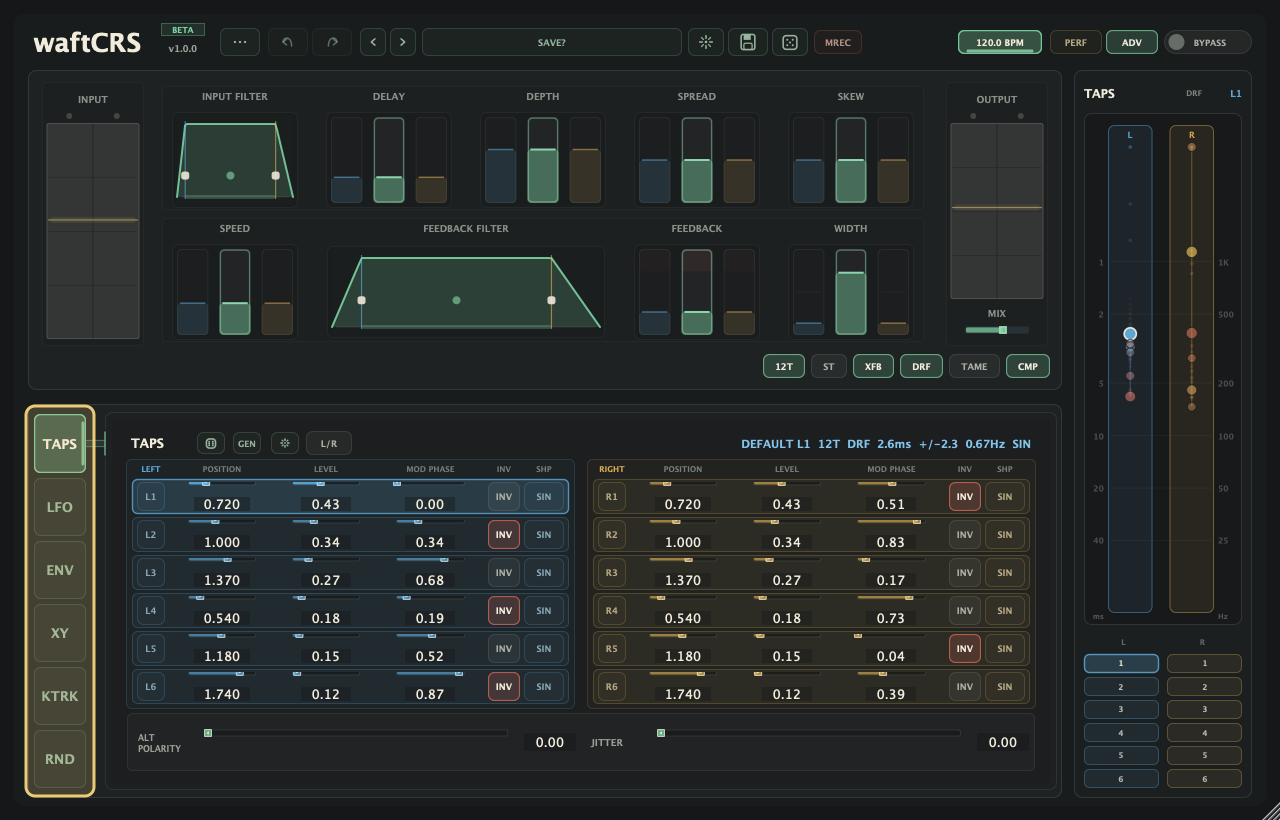
Task: Click the PERF view button
Action: (x=1076, y=42)
